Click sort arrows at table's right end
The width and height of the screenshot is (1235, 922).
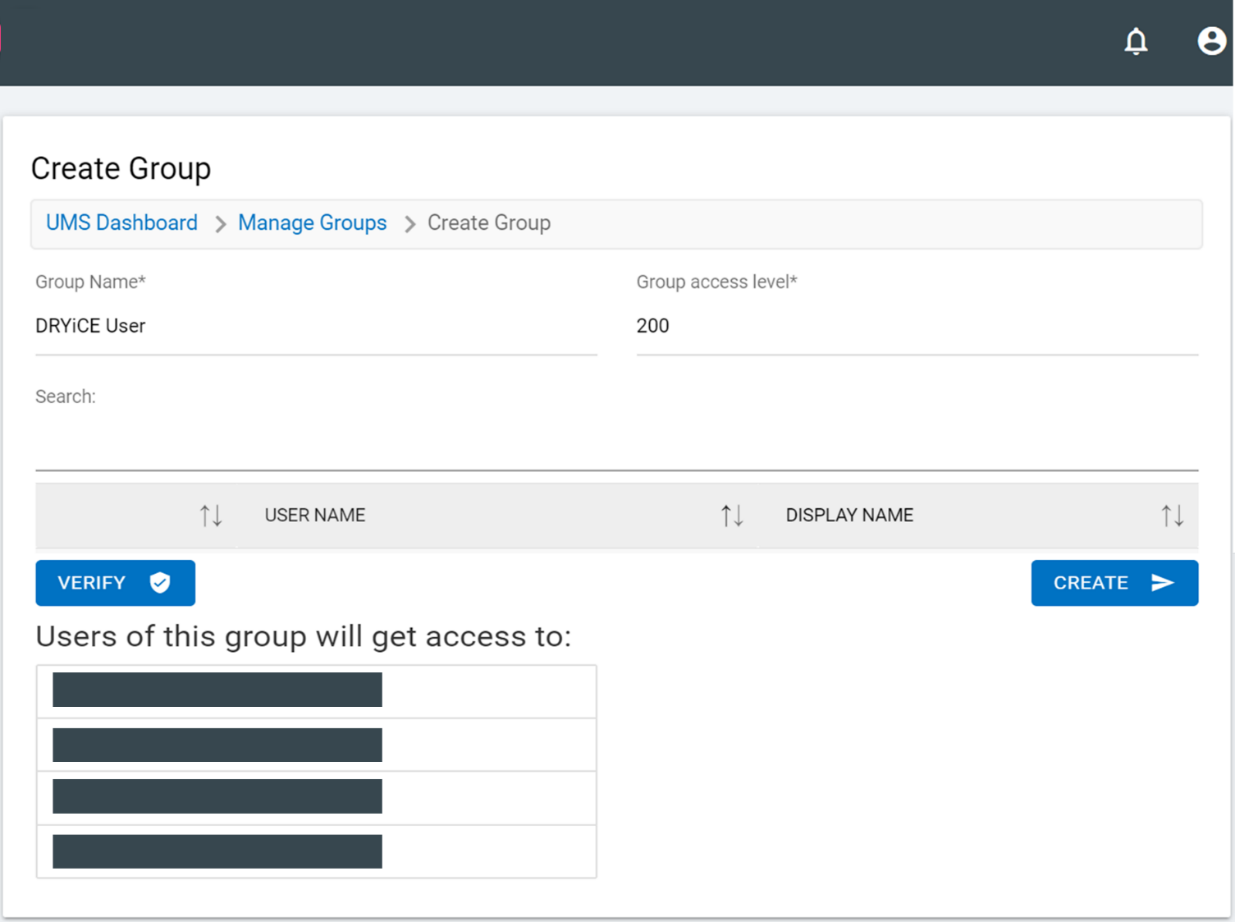tap(1172, 516)
